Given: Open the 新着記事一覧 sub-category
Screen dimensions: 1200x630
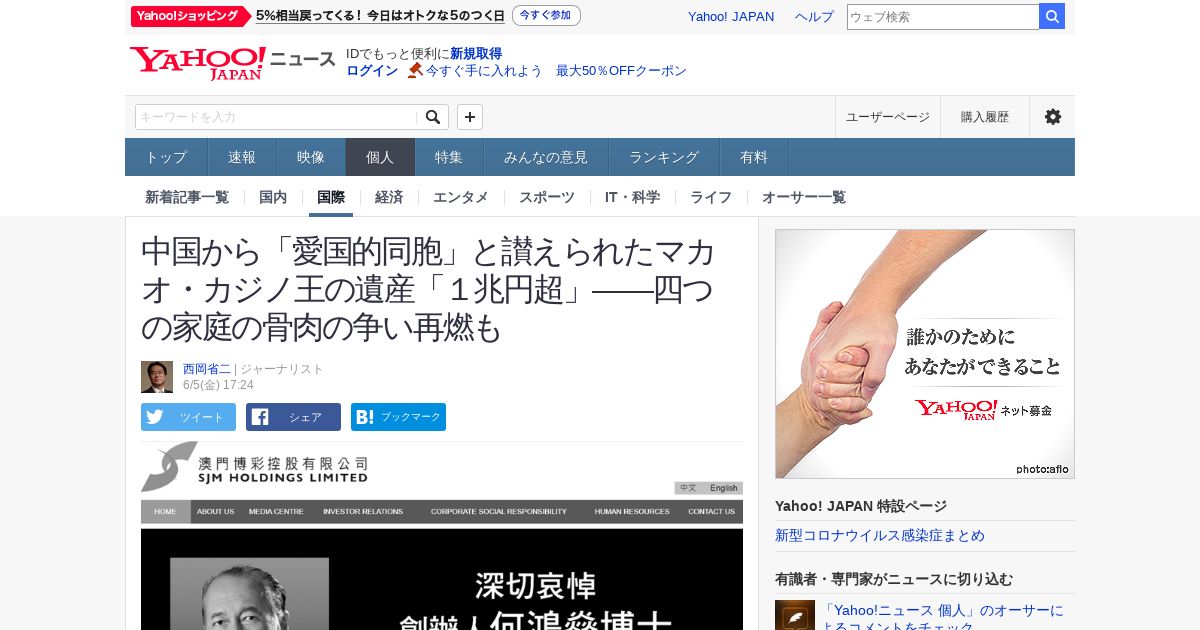Looking at the screenshot, I should click(187, 197).
